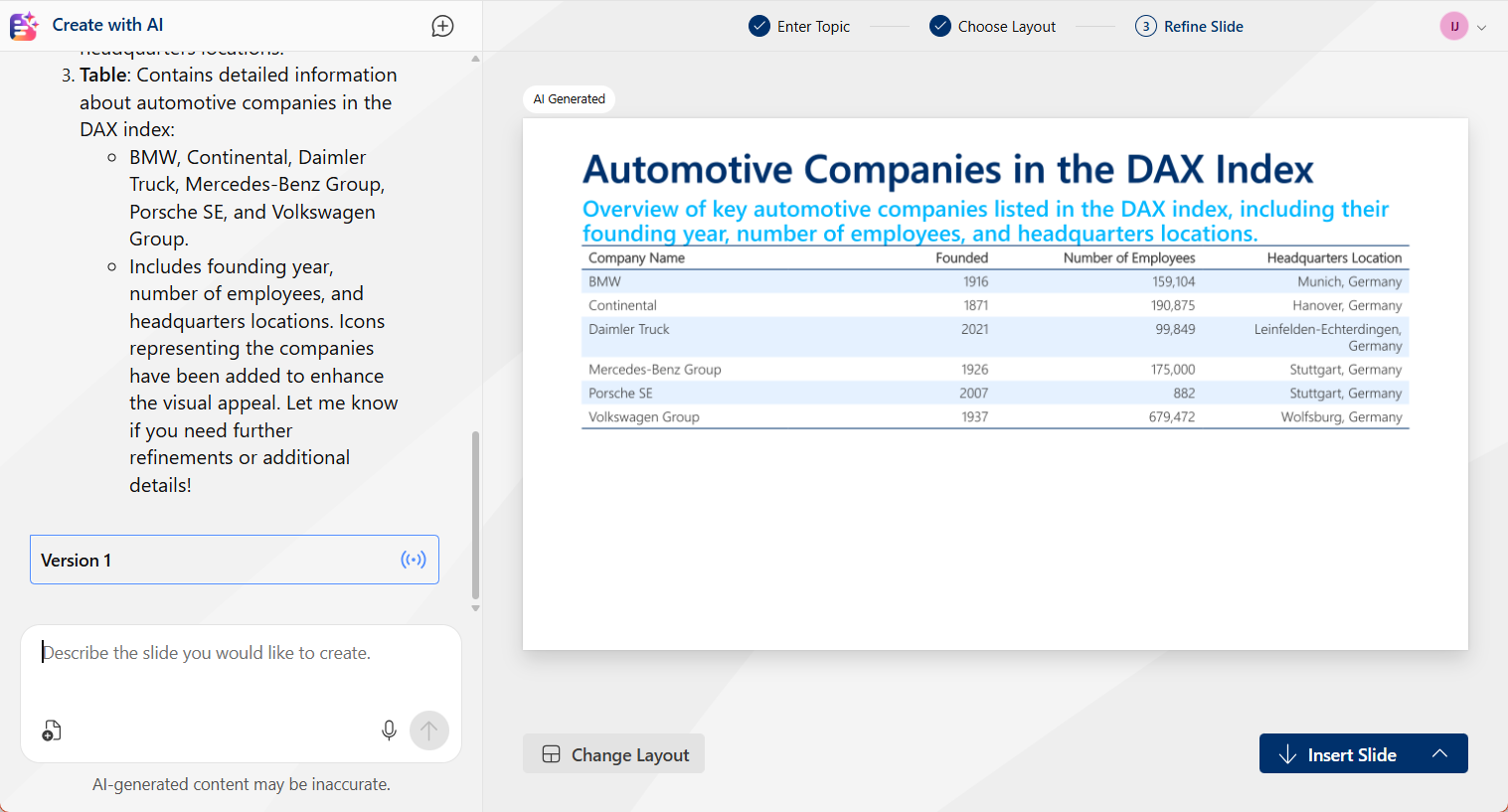The image size is (1508, 812).
Task: Click the AI Generated badge
Action: (569, 99)
